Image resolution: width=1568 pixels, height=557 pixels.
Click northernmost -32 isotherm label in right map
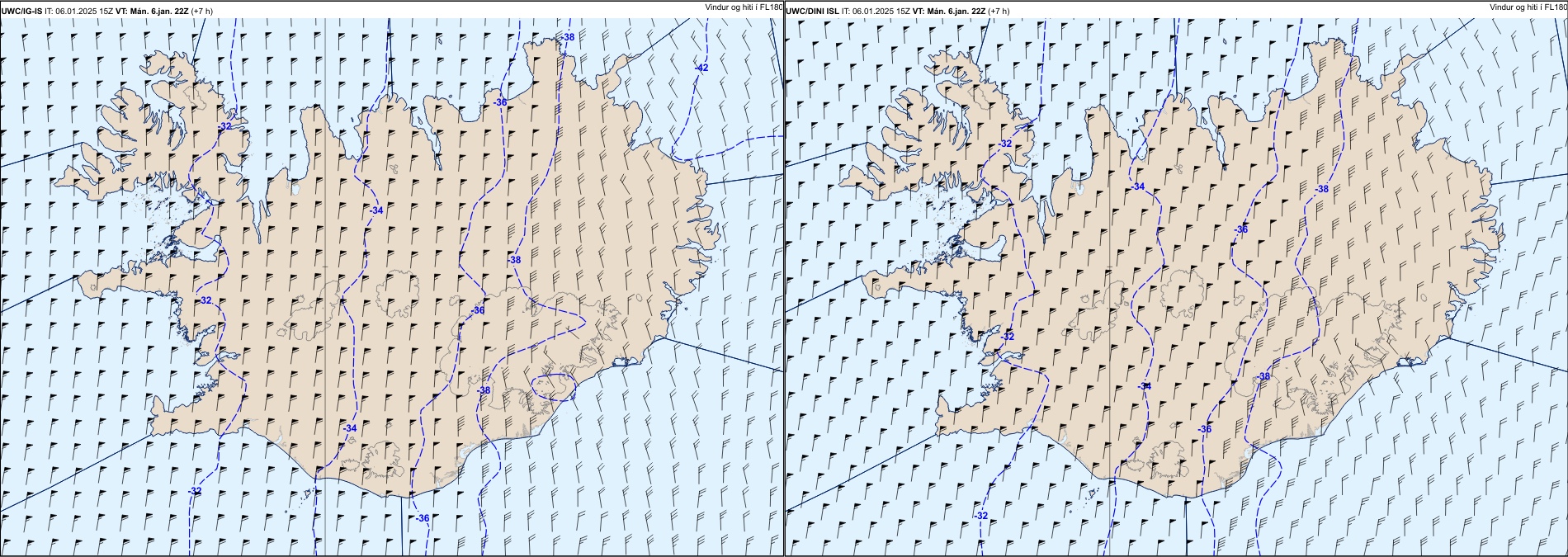[x=1004, y=144]
